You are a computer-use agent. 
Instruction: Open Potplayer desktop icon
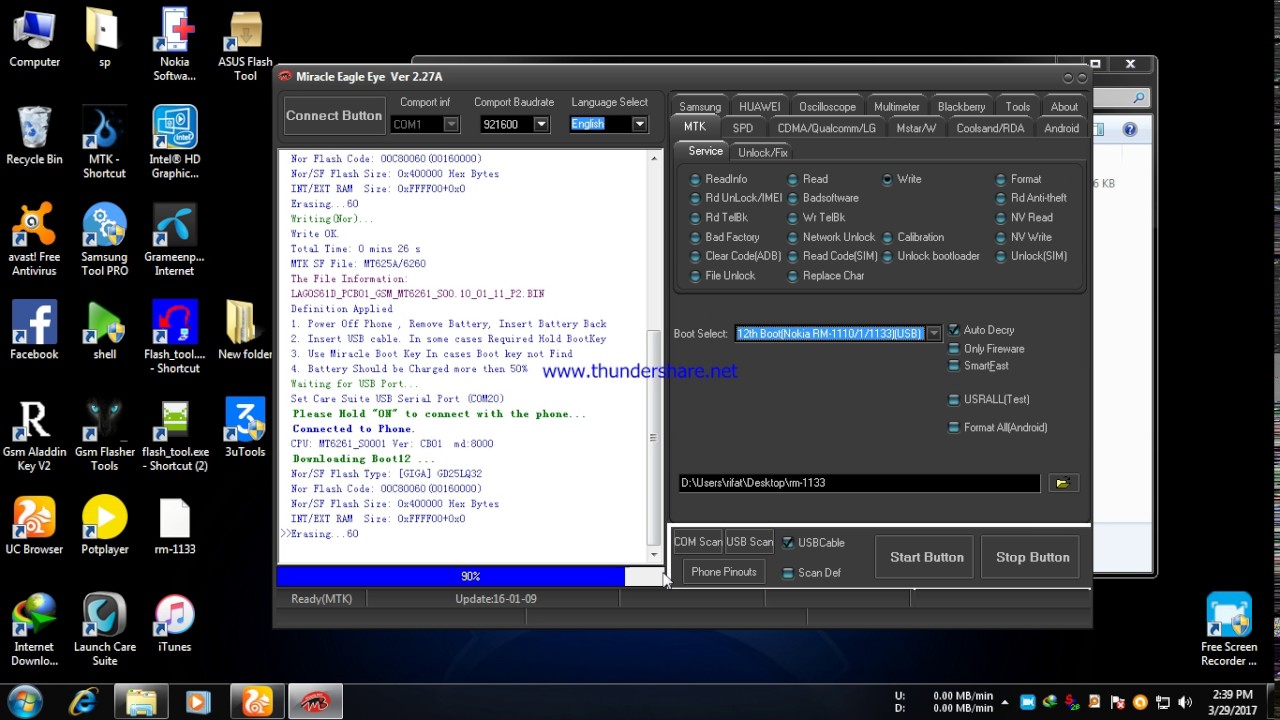[104, 527]
